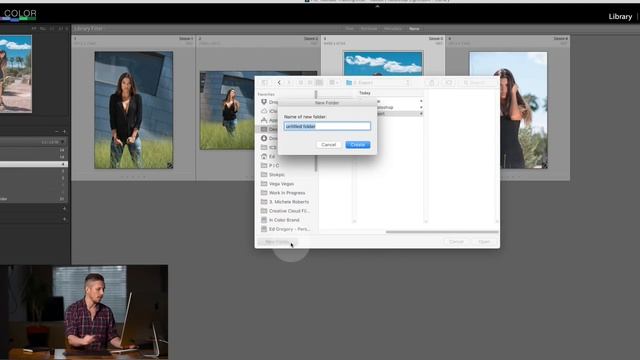Screen dimensions: 640x360
Task: Toggle the file dialog sidebar icon
Action: click(x=264, y=82)
